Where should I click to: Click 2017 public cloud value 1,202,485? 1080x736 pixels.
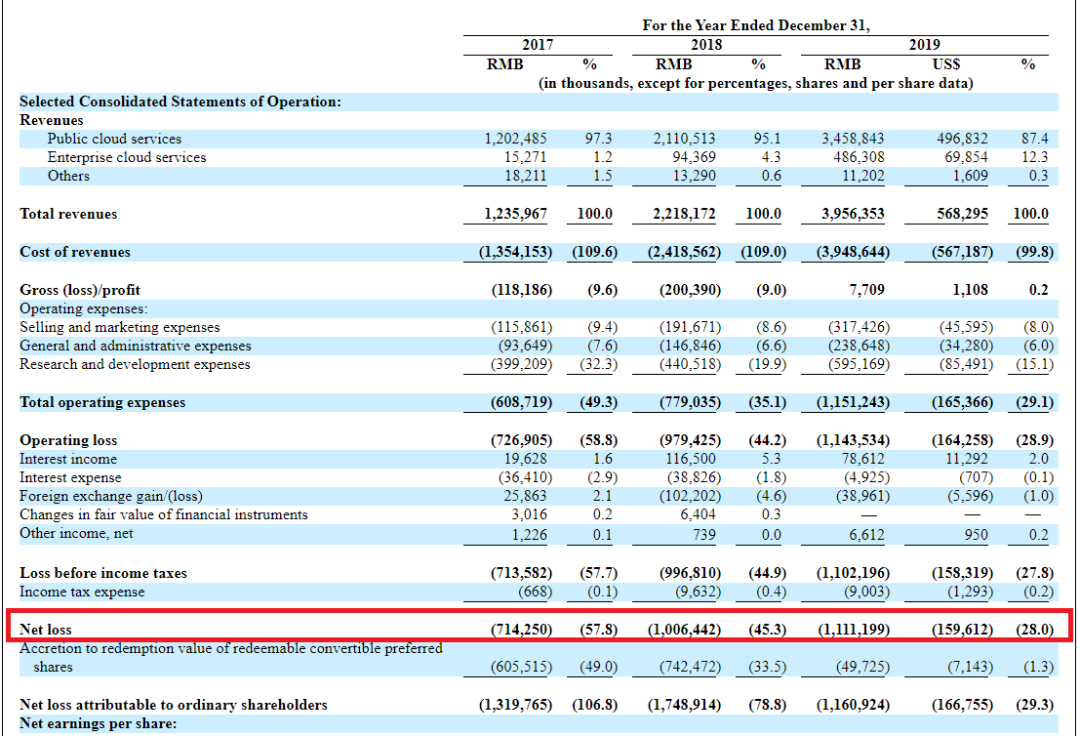click(516, 139)
